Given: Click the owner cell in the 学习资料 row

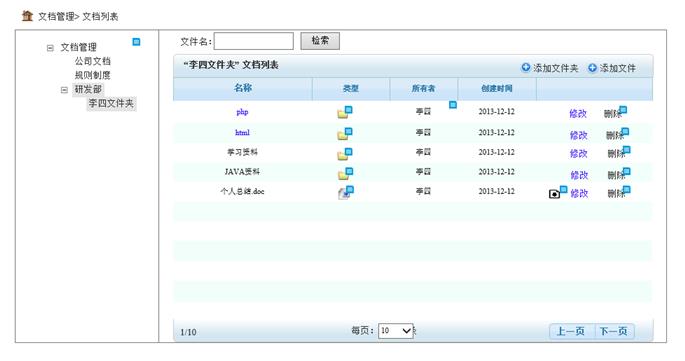Looking at the screenshot, I should [423, 152].
